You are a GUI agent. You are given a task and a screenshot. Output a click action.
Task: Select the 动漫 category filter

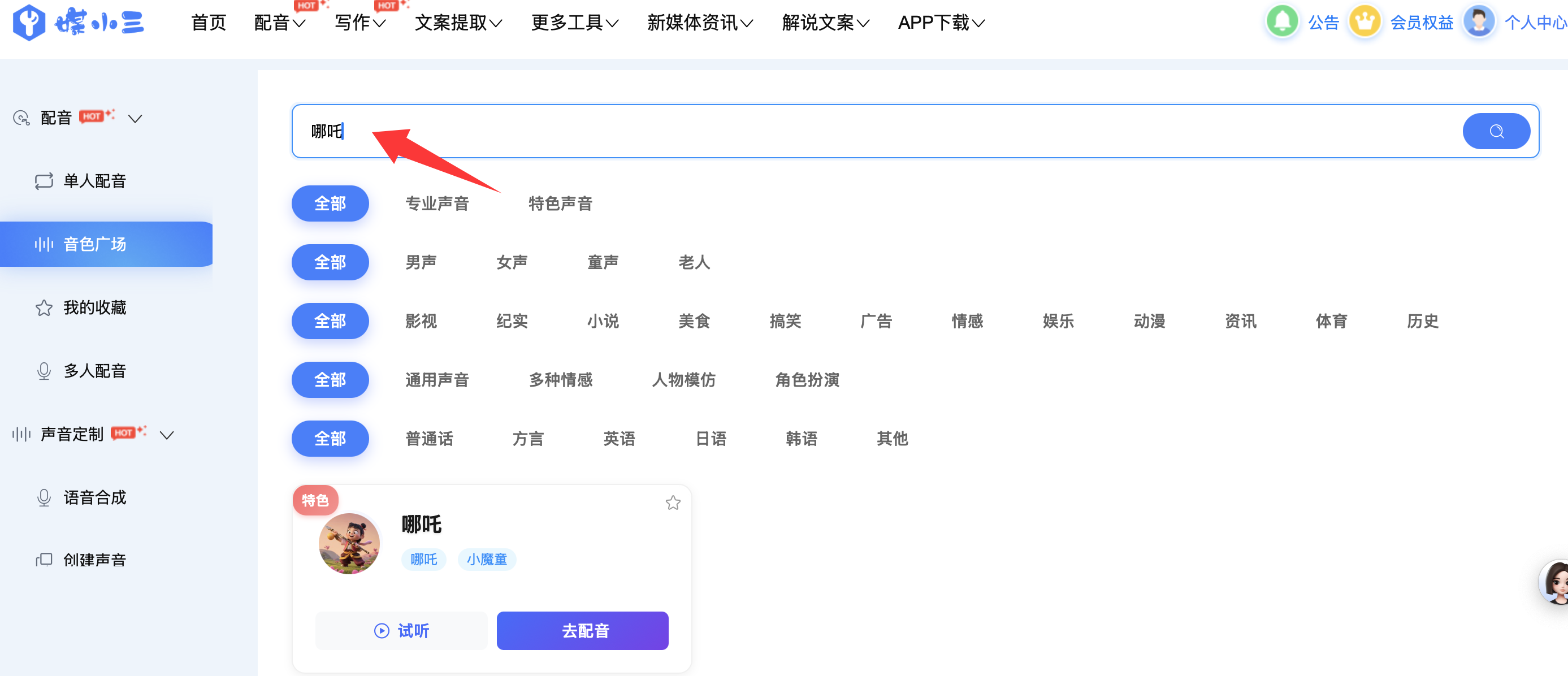[x=1149, y=321]
